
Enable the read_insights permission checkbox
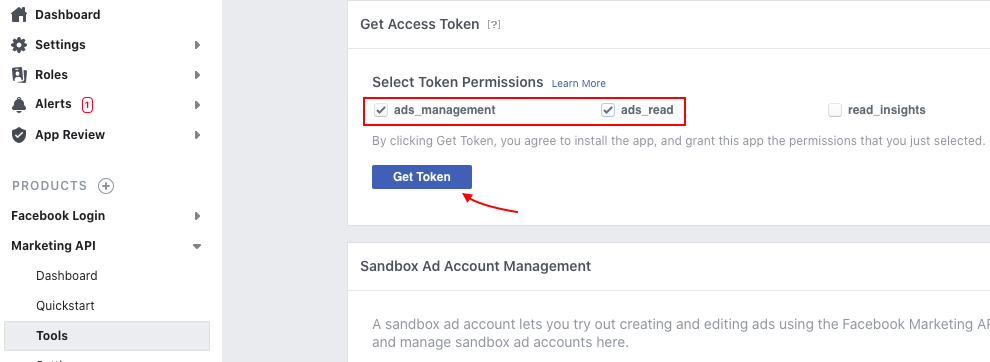tap(835, 110)
